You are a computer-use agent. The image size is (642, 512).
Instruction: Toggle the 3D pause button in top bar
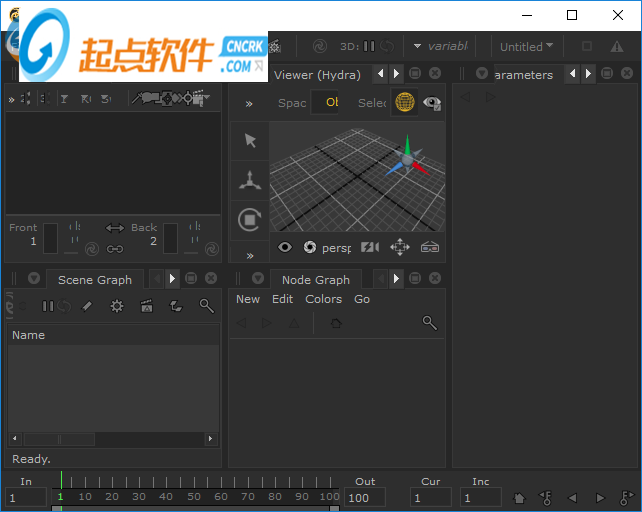368,46
